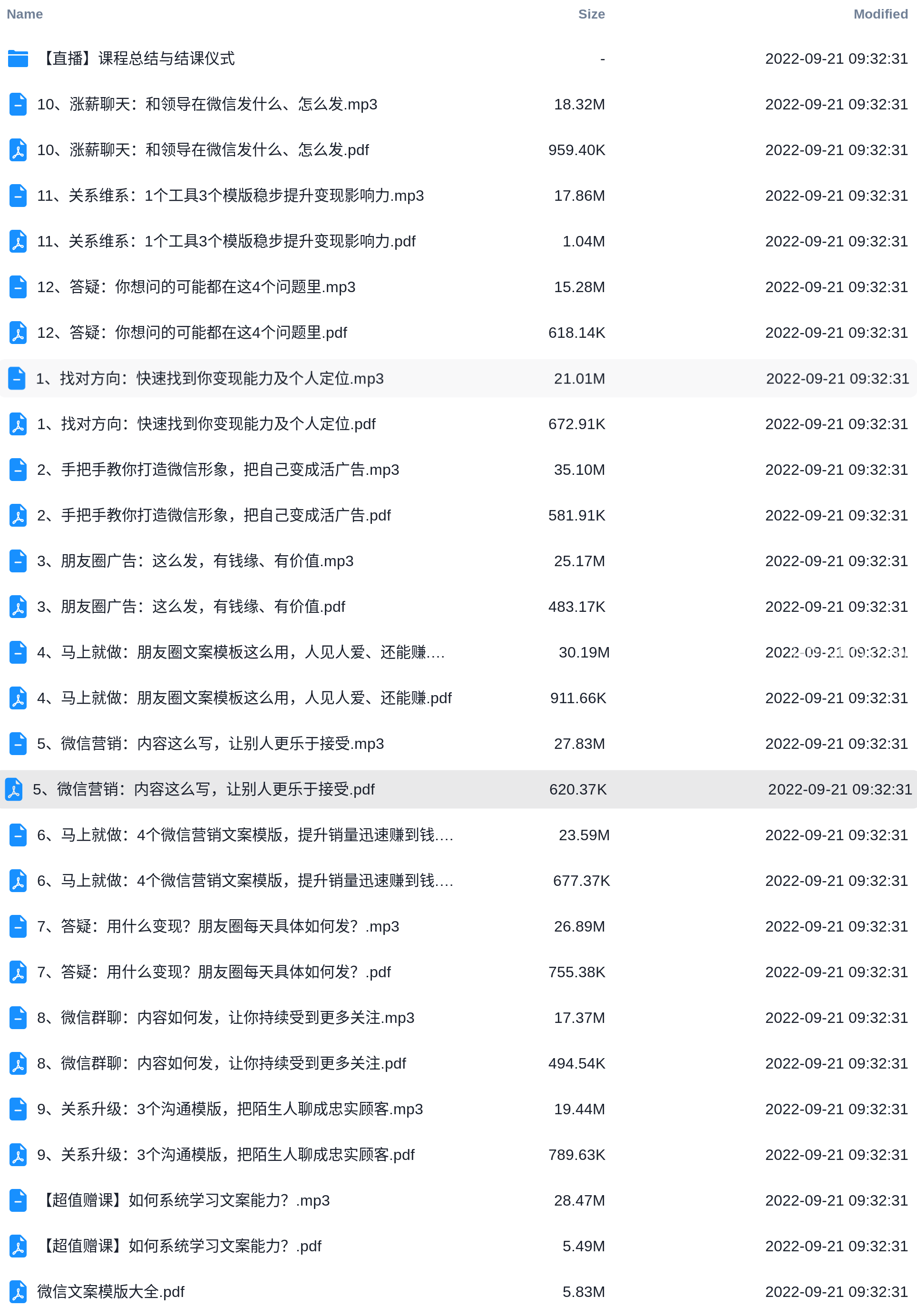Click the PDF icon beside 10、涨薪聊天 pdf
This screenshot has height=1316, width=917.
pos(19,150)
